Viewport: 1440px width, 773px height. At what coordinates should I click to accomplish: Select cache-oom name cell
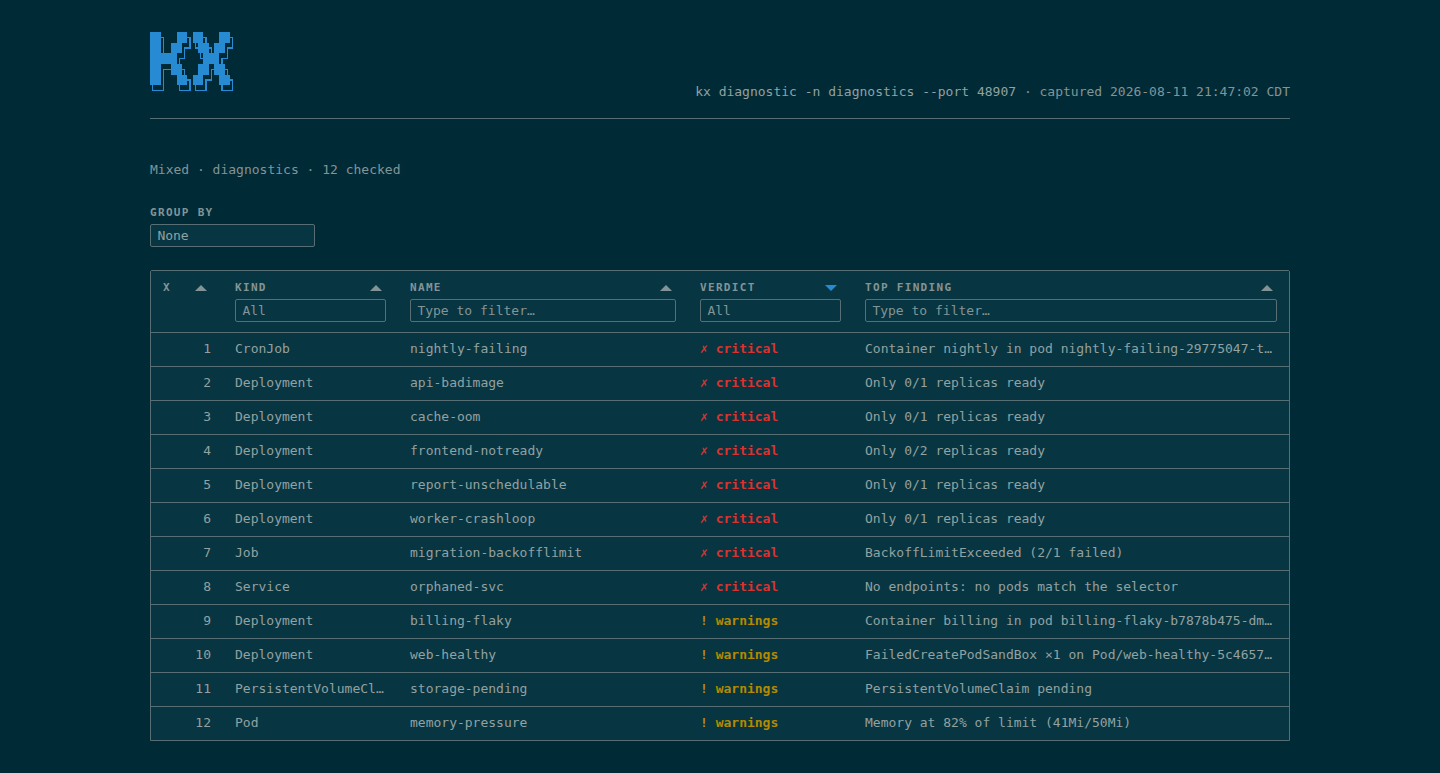(x=445, y=417)
